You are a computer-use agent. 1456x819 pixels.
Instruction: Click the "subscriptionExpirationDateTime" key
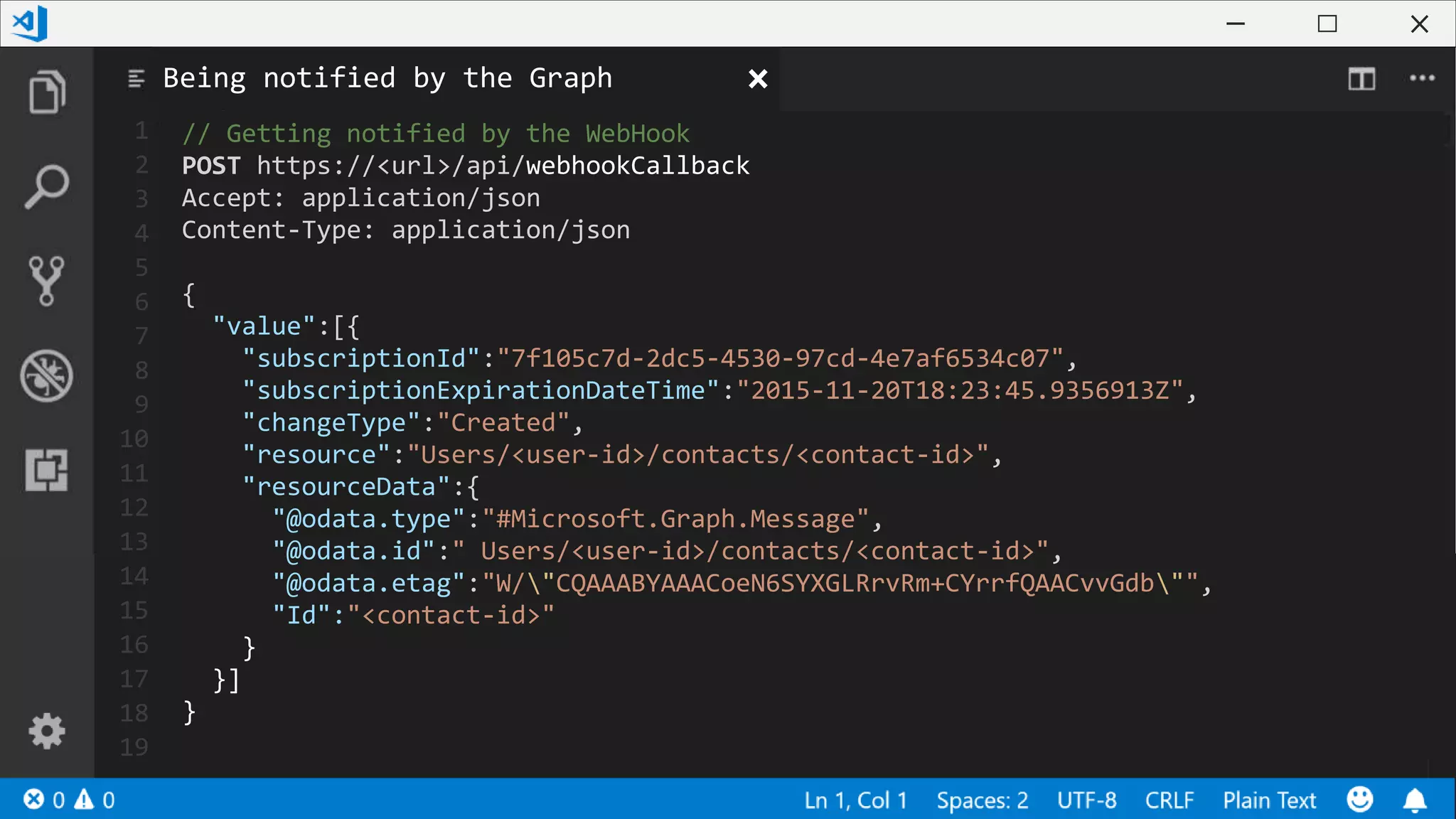(x=481, y=390)
